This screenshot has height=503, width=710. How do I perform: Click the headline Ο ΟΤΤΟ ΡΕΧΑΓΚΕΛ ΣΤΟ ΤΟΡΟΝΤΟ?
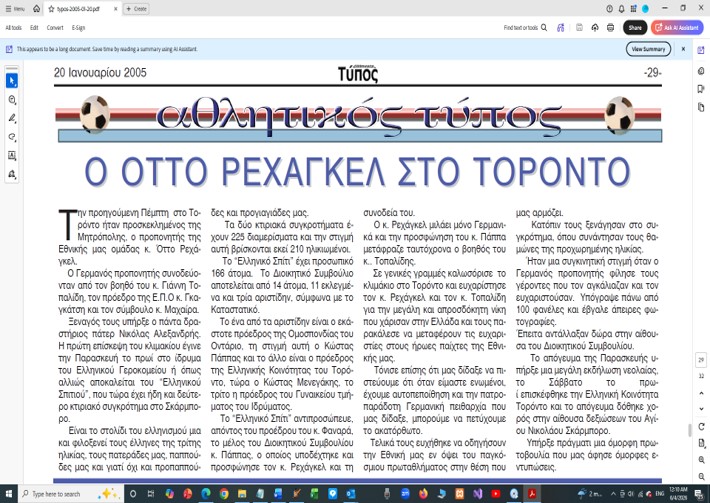[x=357, y=172]
